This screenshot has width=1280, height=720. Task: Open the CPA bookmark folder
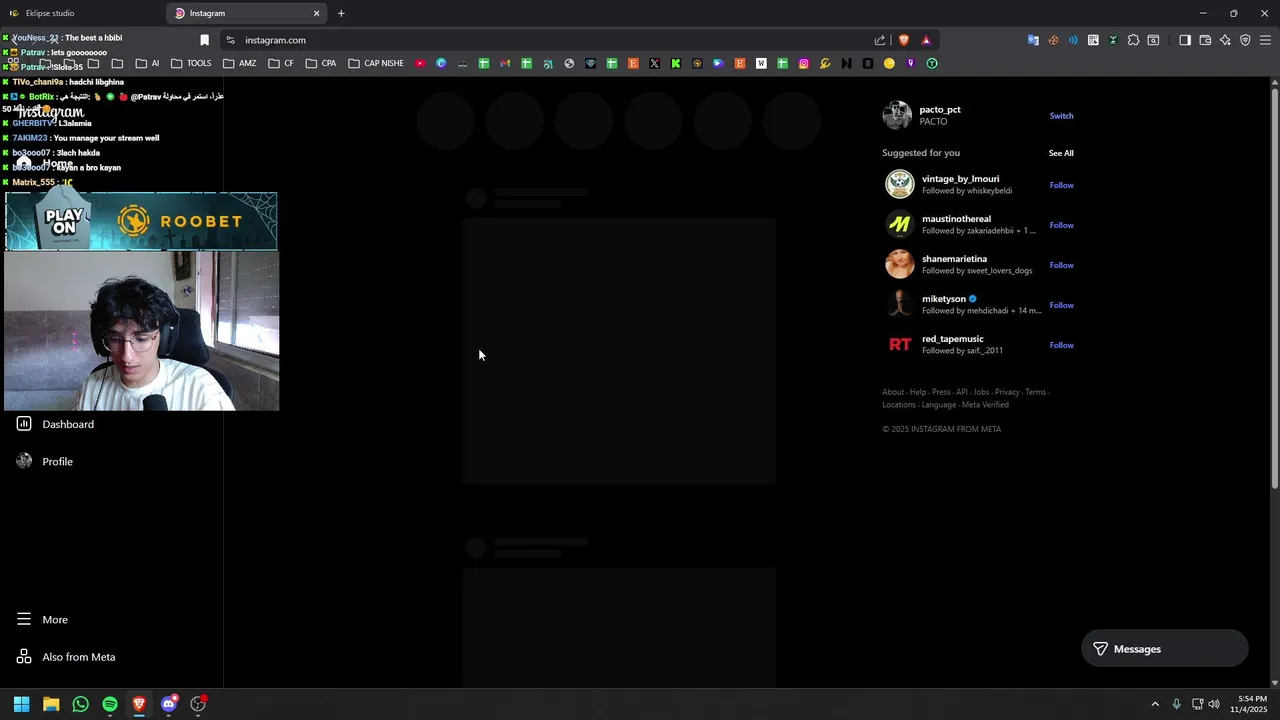pos(321,63)
